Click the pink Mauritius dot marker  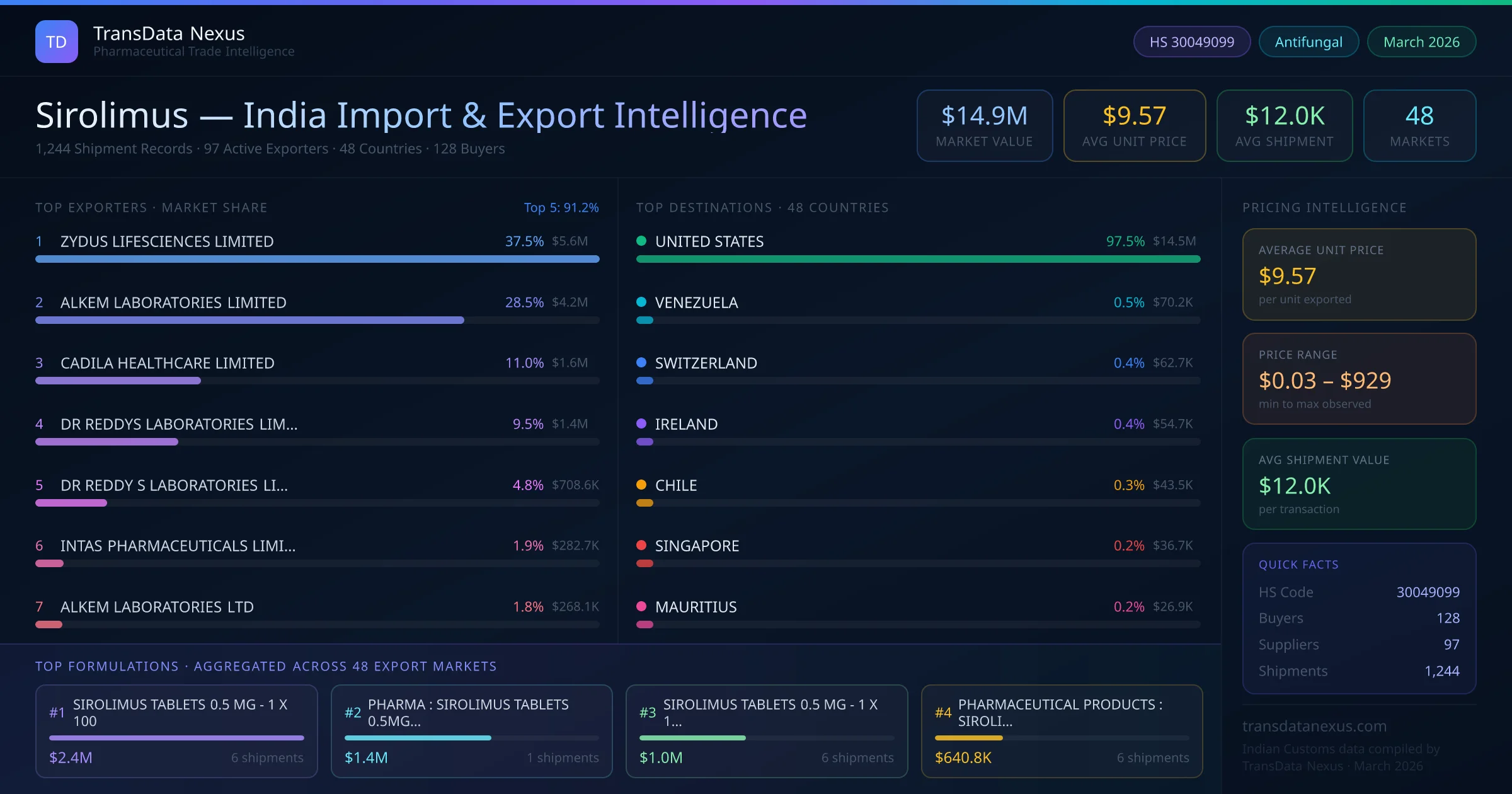[x=641, y=606]
